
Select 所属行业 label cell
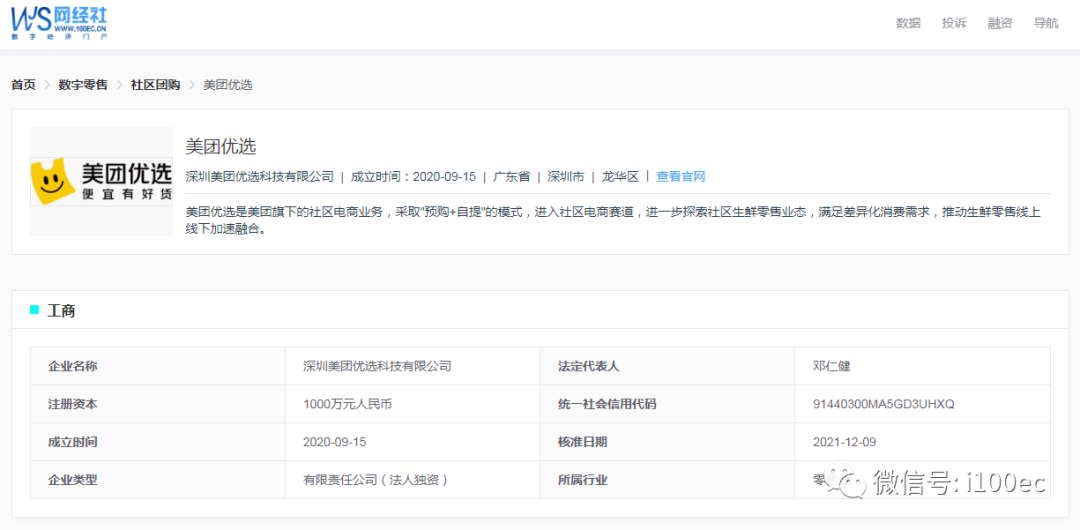(x=667, y=480)
